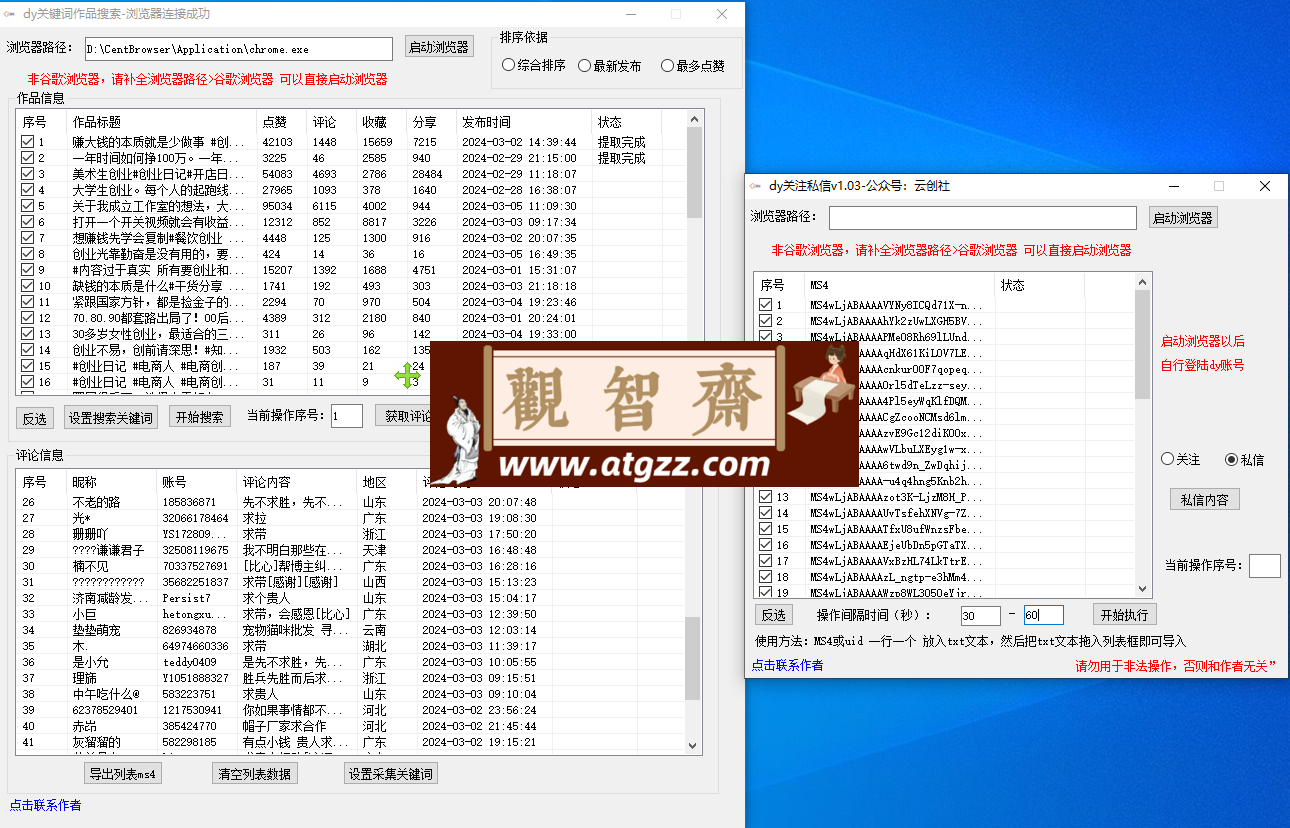Open 设置采集关键词 settings

(391, 774)
